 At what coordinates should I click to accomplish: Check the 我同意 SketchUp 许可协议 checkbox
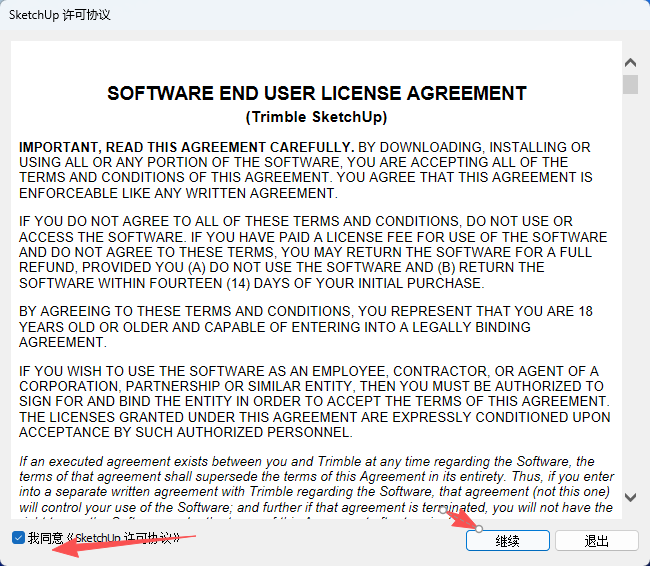tap(19, 538)
